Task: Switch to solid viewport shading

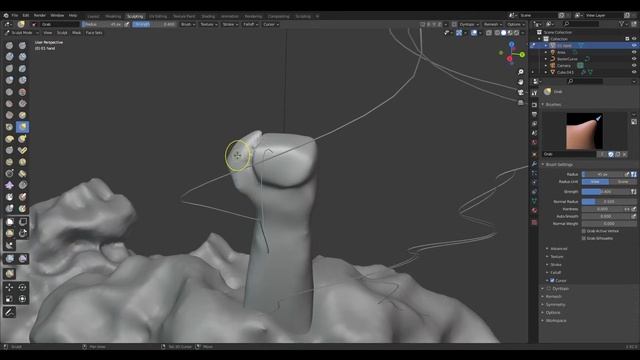Action: click(503, 33)
